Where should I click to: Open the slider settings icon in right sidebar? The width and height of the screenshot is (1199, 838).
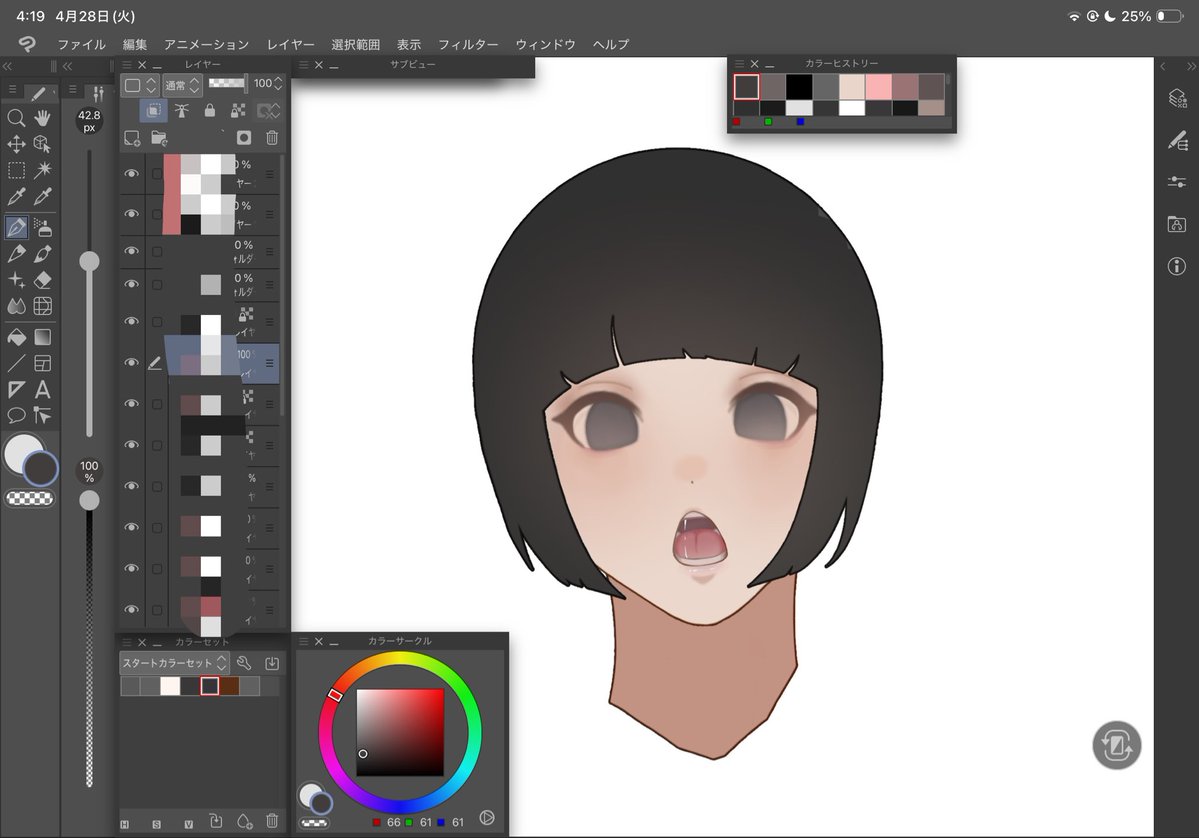[1177, 182]
